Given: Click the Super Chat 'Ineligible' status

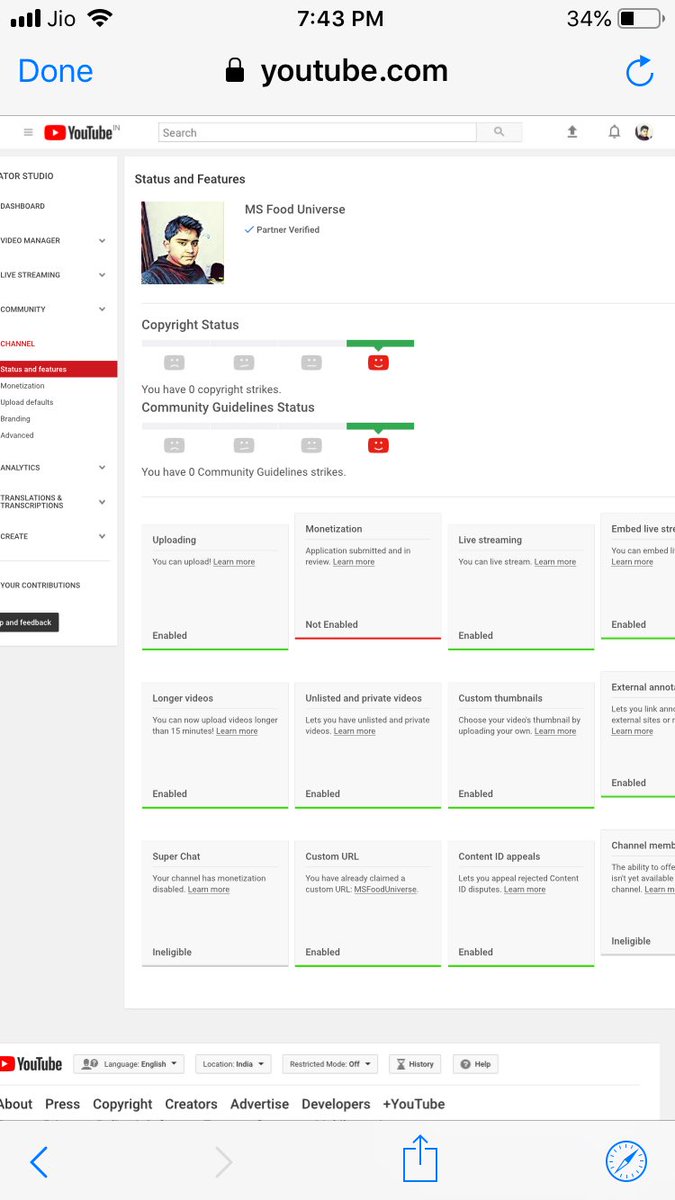Looking at the screenshot, I should pyautogui.click(x=172, y=952).
